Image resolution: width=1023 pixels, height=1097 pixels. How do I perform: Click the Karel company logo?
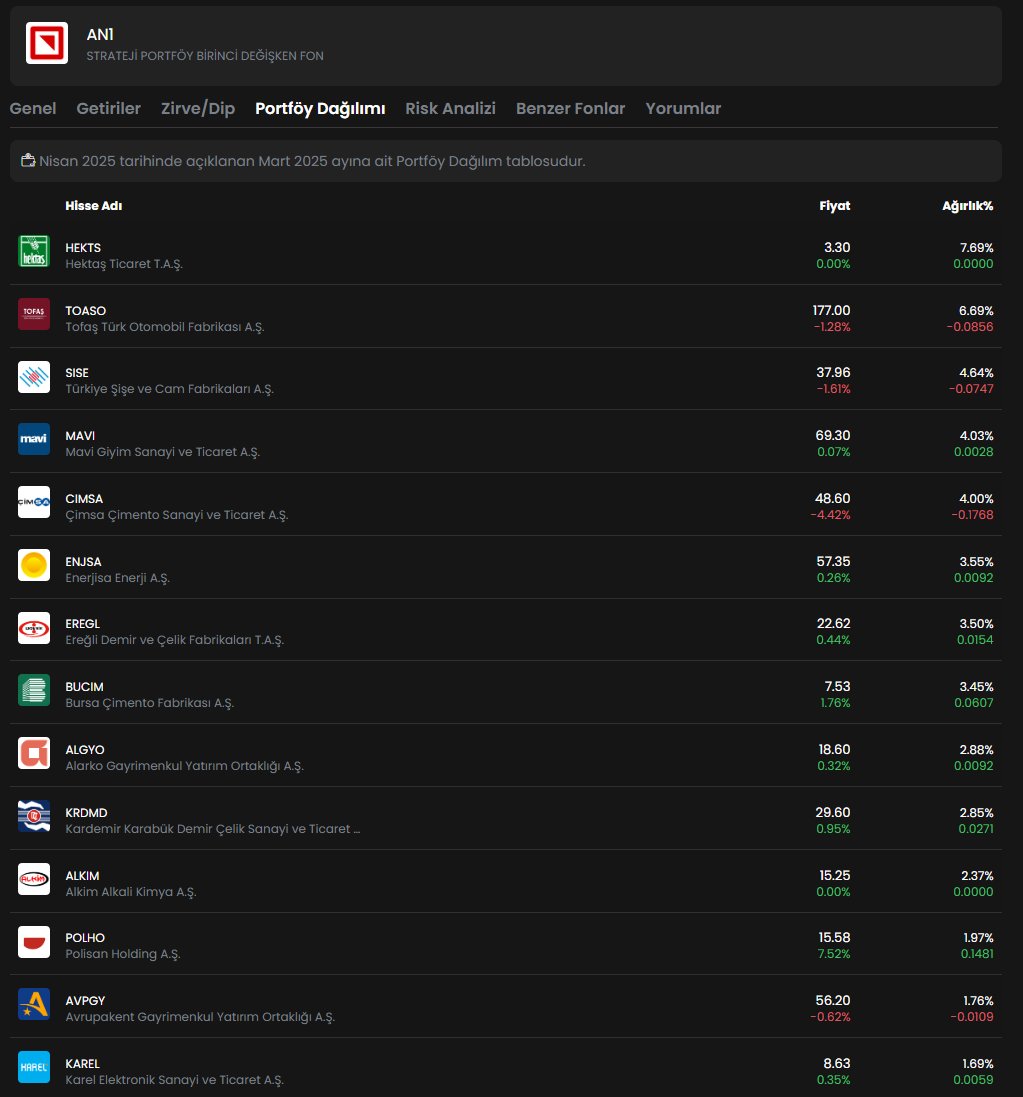click(34, 1068)
